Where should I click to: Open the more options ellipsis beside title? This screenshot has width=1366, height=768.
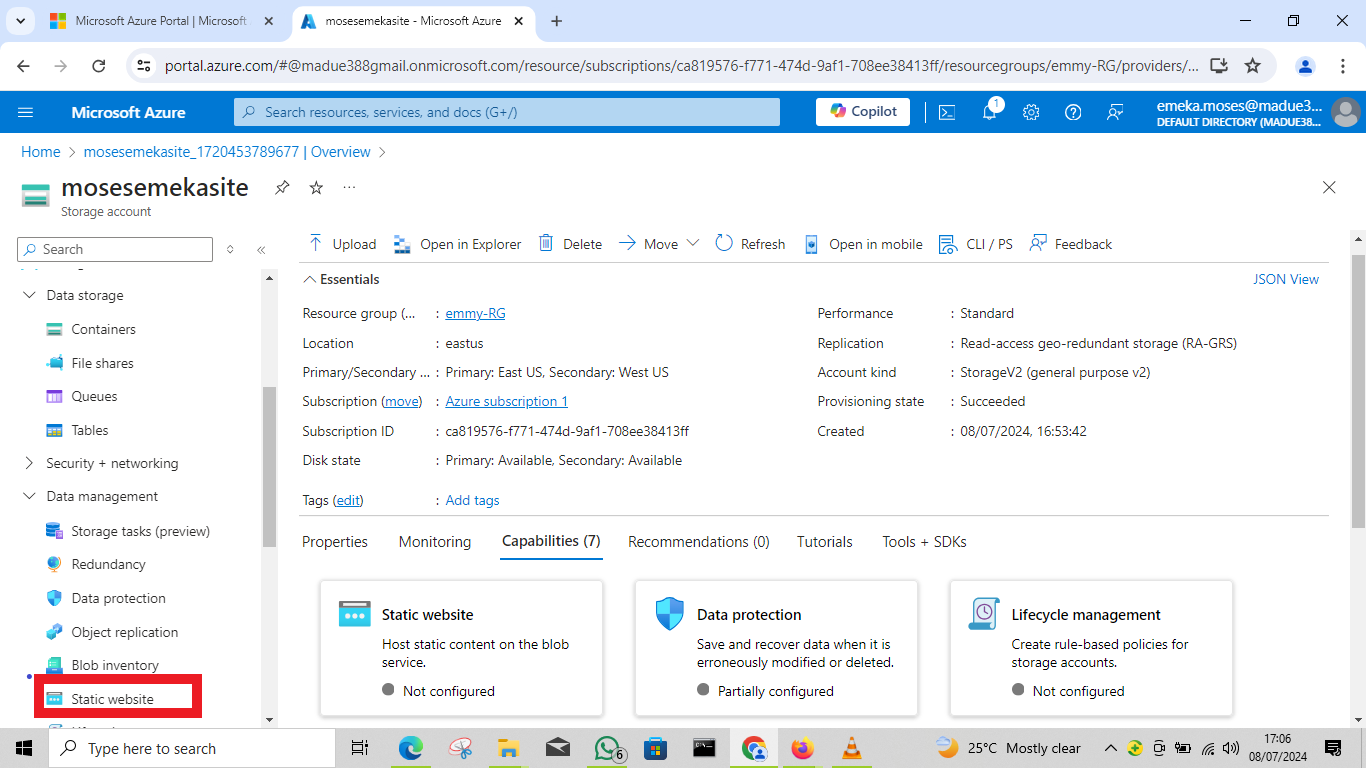tap(349, 187)
